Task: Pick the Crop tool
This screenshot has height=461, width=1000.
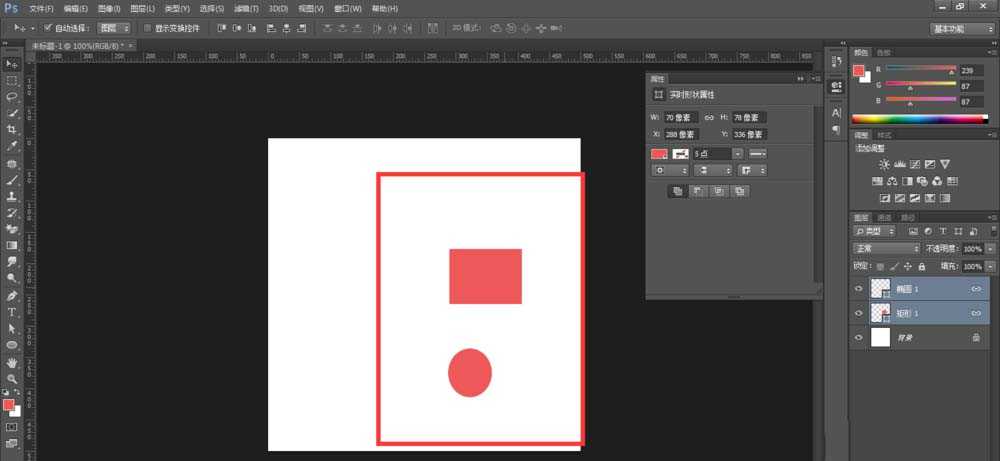Action: tap(12, 130)
